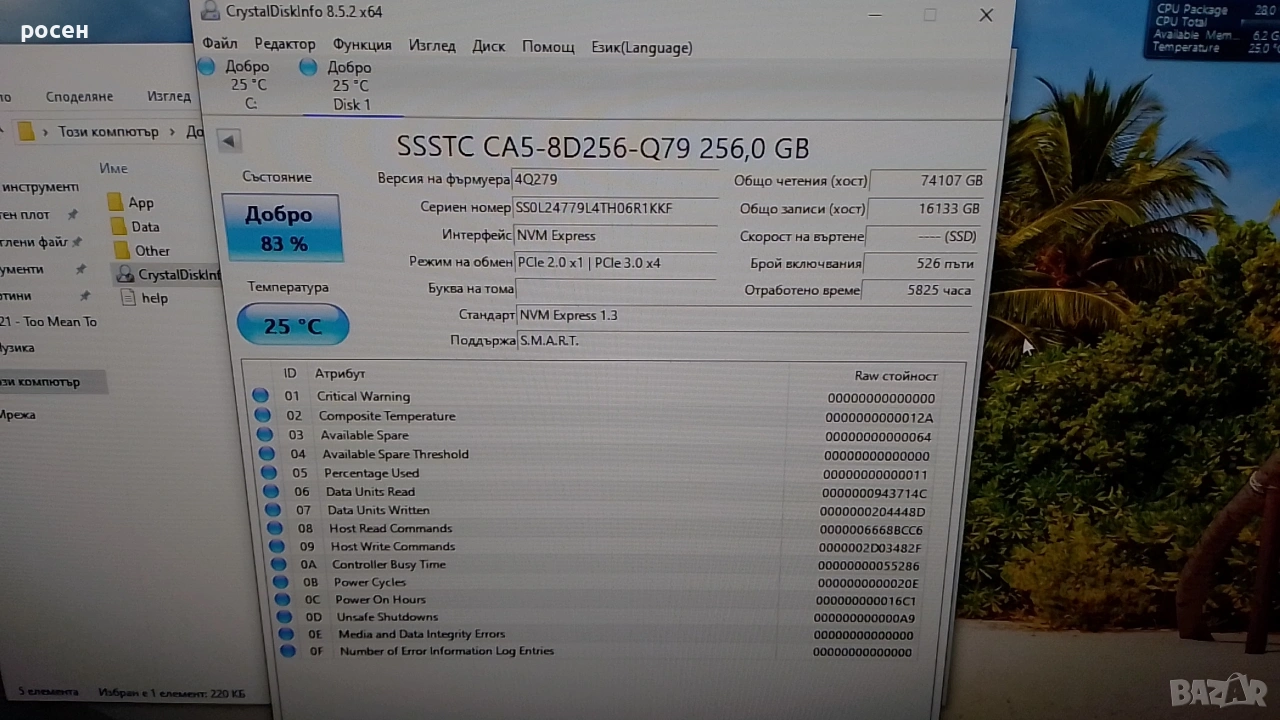Screen dimensions: 1280x720
Task: Open the Функция menu
Action: coord(362,45)
